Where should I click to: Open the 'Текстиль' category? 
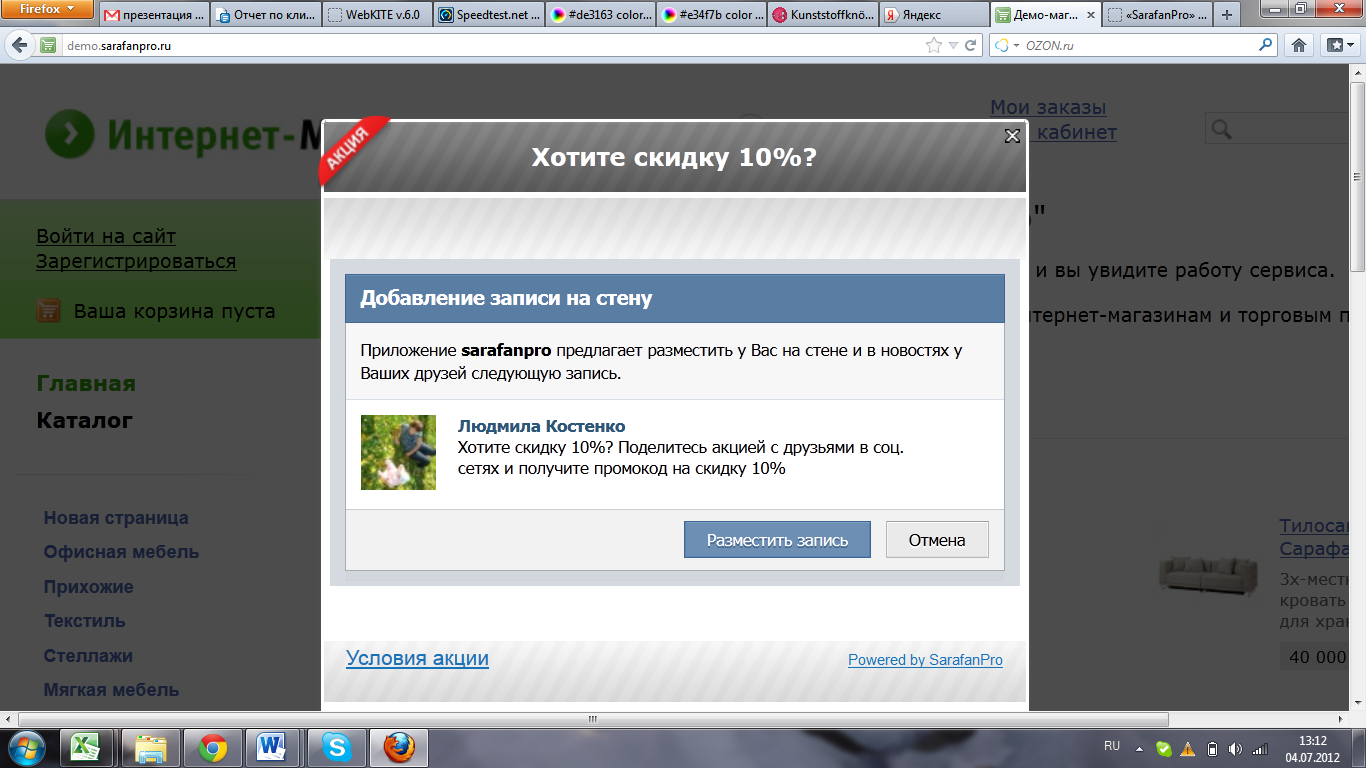click(84, 621)
